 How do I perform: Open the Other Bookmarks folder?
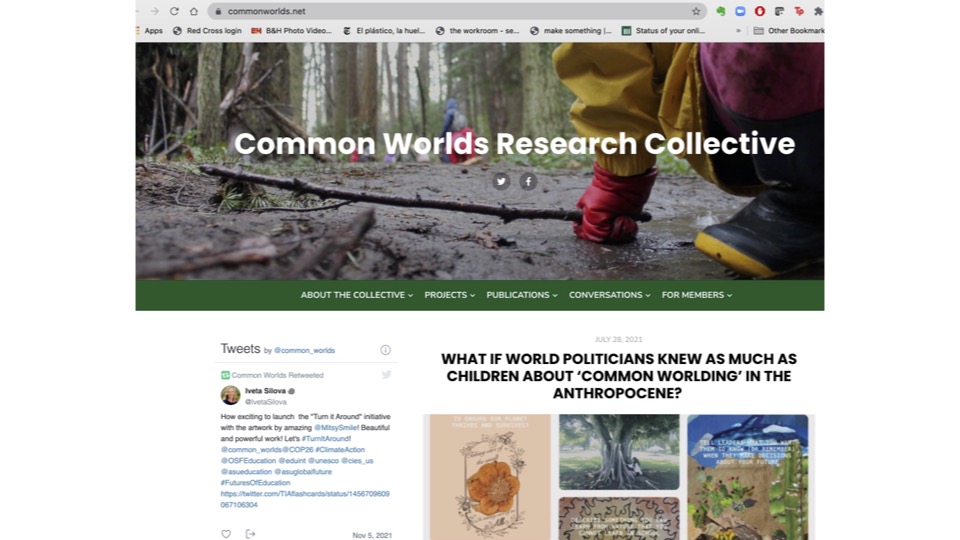pos(789,31)
